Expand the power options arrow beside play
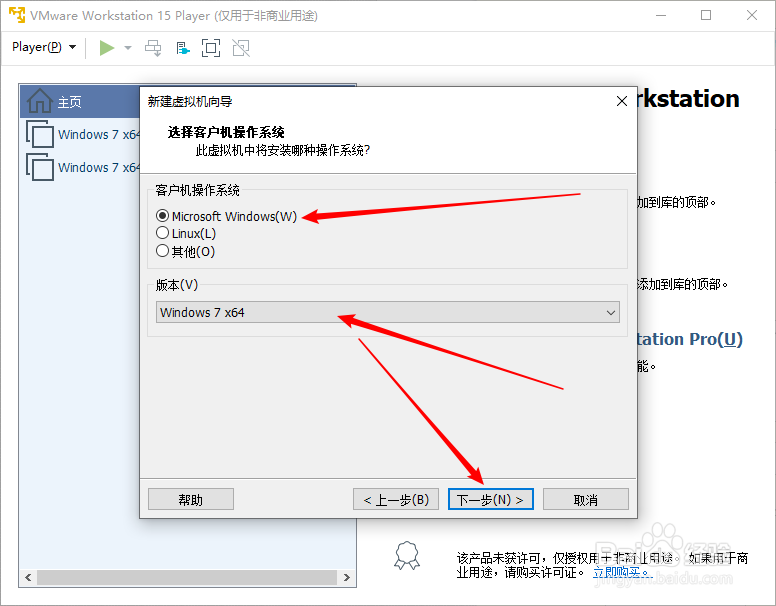 point(128,48)
